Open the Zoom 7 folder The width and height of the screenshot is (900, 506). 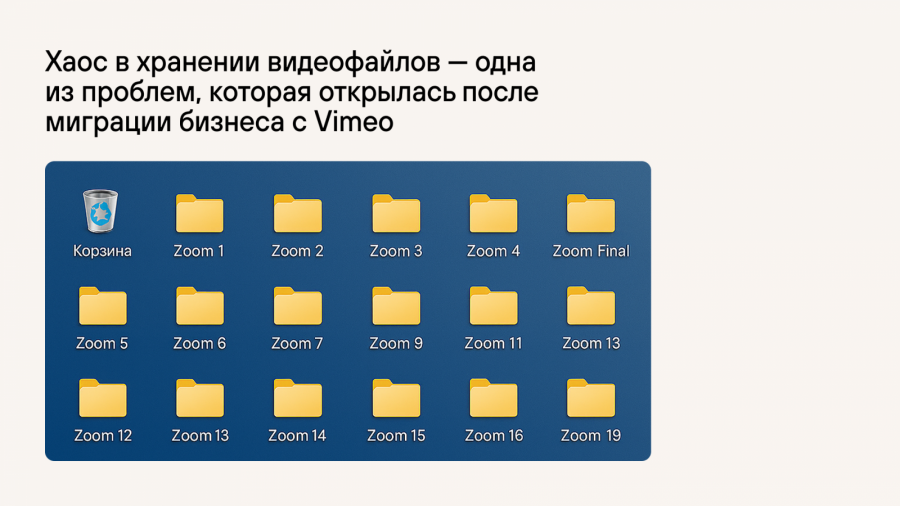point(297,306)
